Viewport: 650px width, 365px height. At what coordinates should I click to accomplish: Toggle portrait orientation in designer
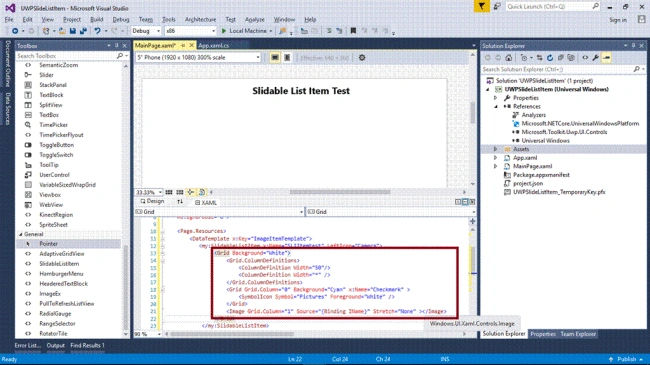tap(287, 58)
